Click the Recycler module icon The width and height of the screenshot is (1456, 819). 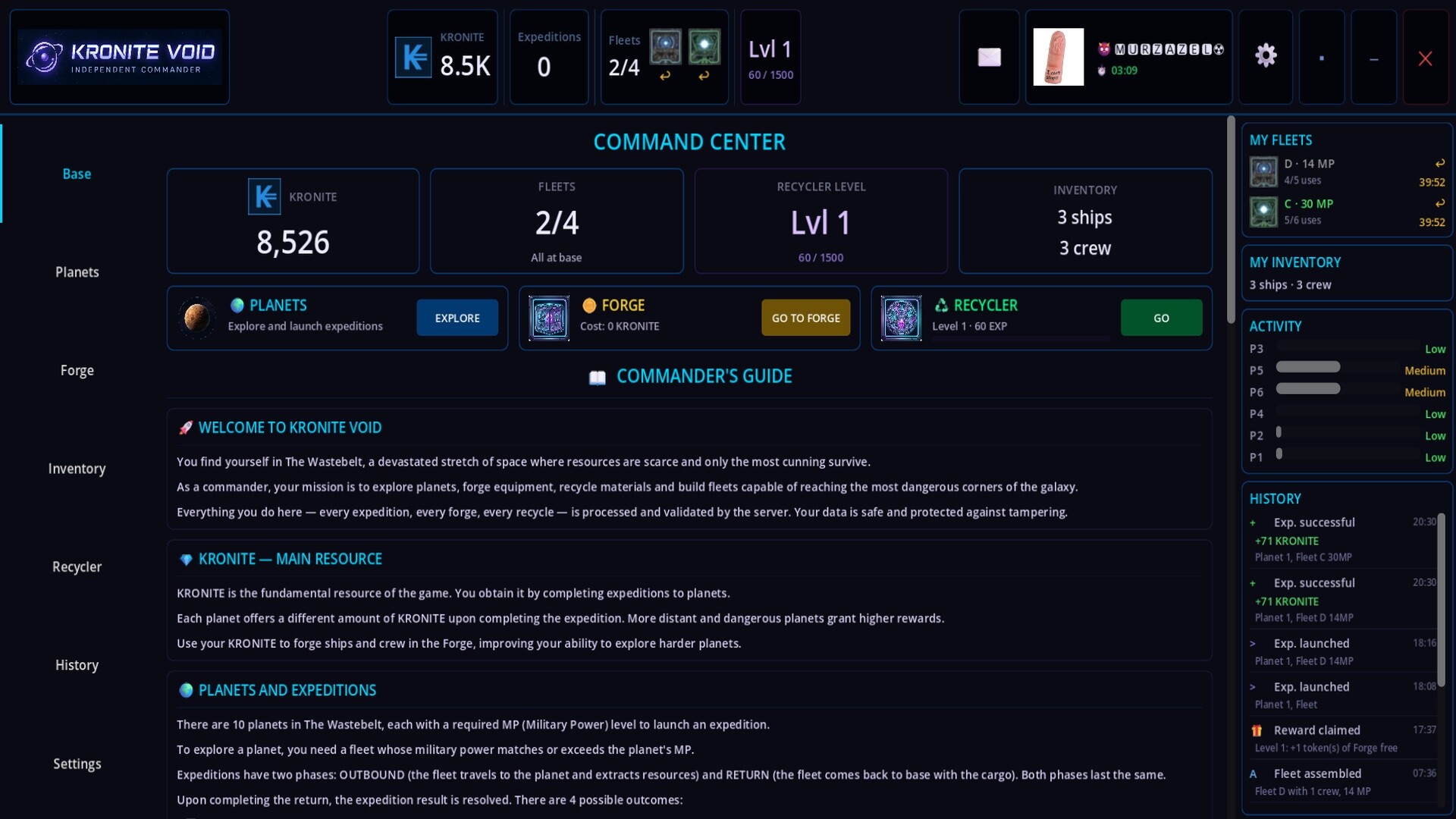point(901,318)
